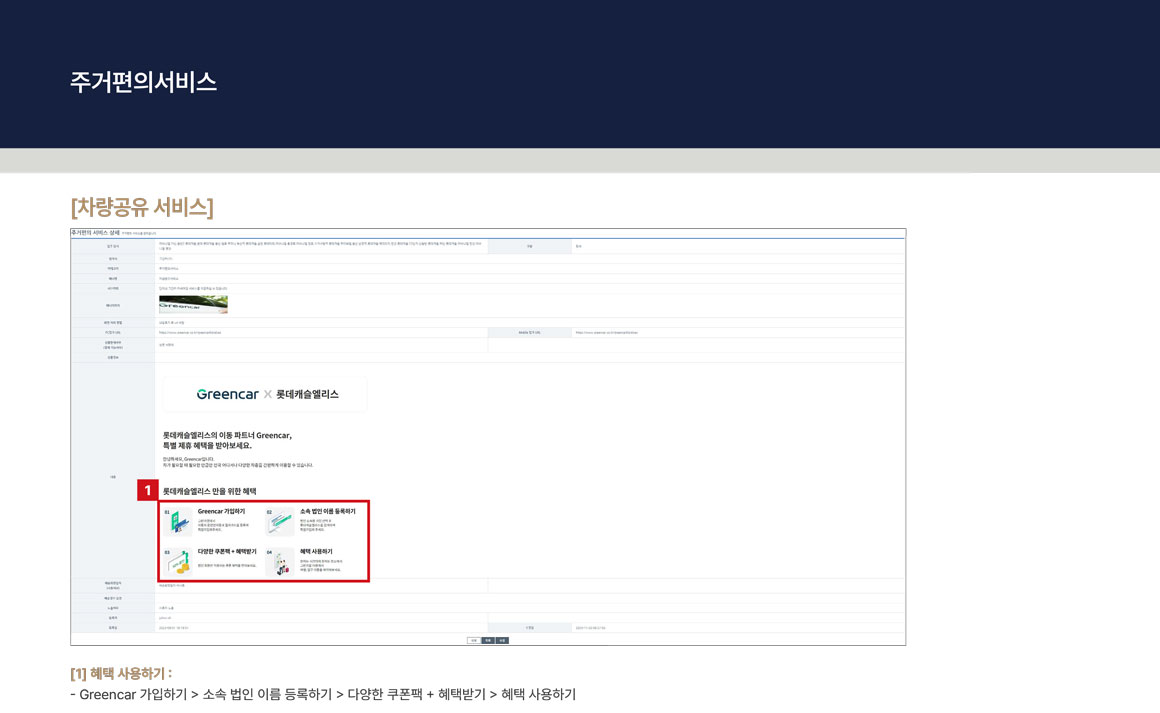This screenshot has height=713, width=1160.
Task: Open the PC access URL link to greencar.co.kr
Action: [190, 332]
